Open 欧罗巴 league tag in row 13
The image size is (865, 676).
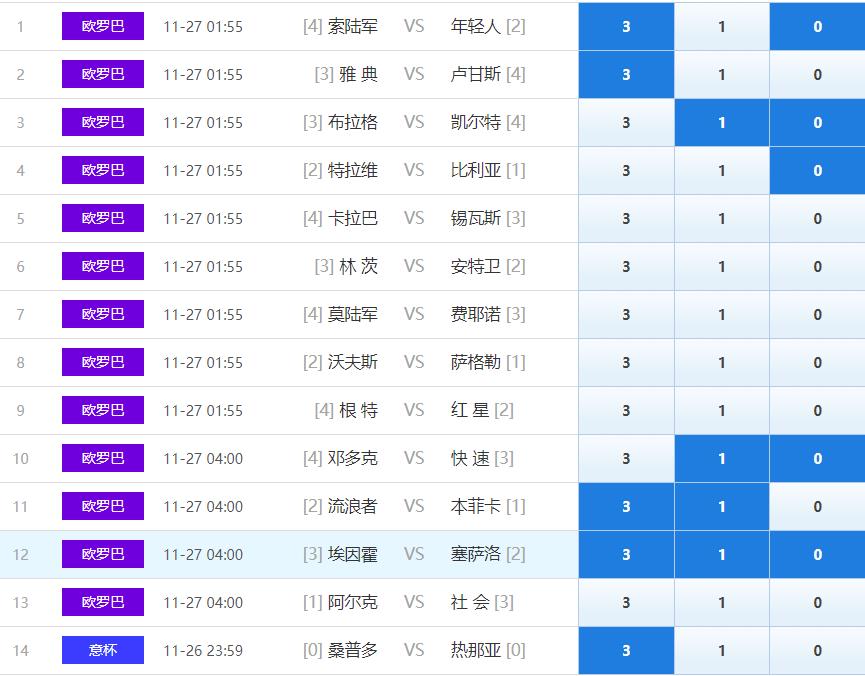[x=103, y=602]
